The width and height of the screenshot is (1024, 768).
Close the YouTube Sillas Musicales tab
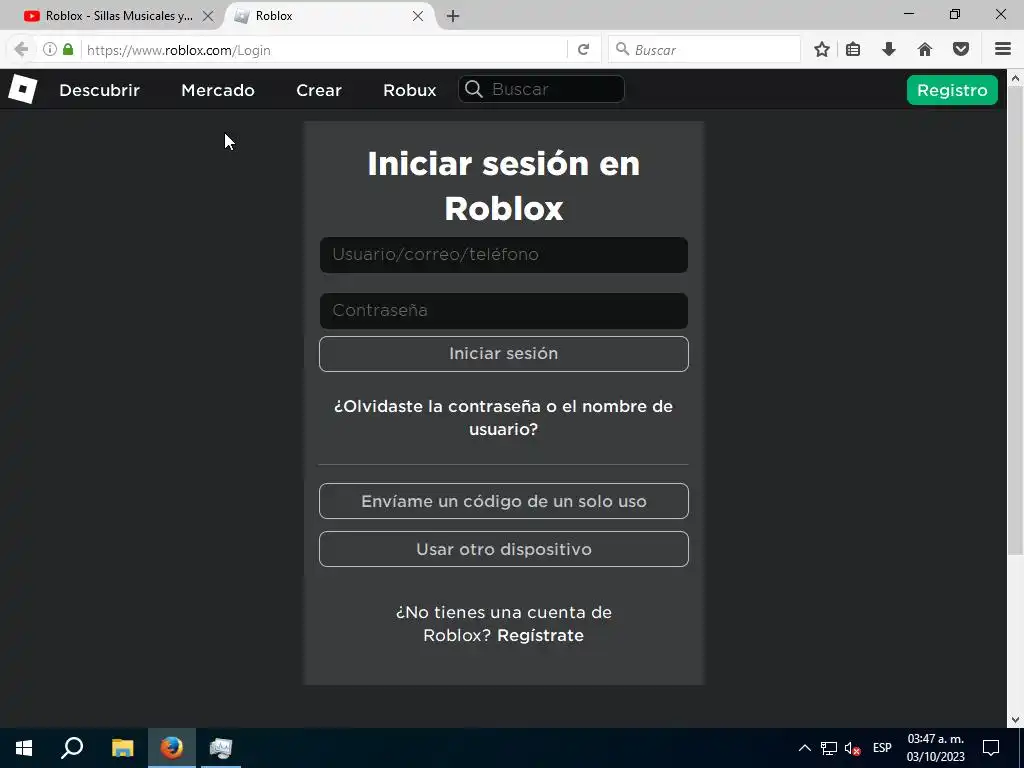(208, 16)
